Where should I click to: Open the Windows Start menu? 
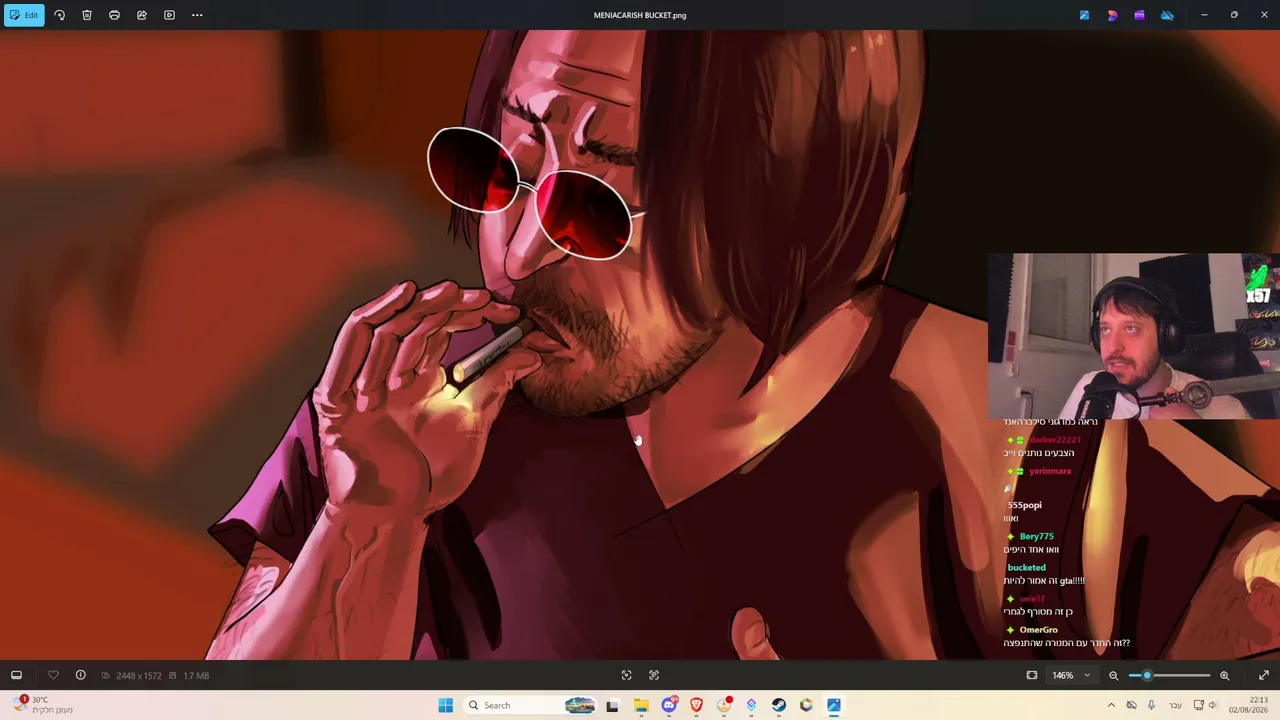tap(446, 705)
